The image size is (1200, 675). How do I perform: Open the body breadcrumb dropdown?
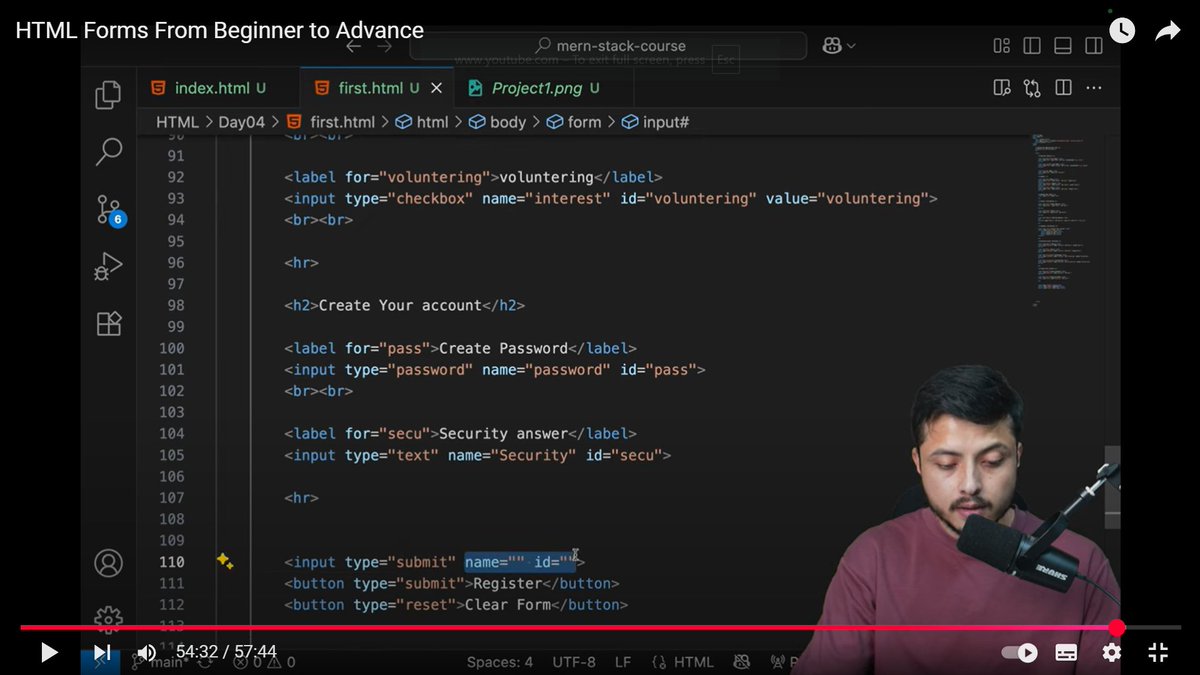(x=498, y=122)
